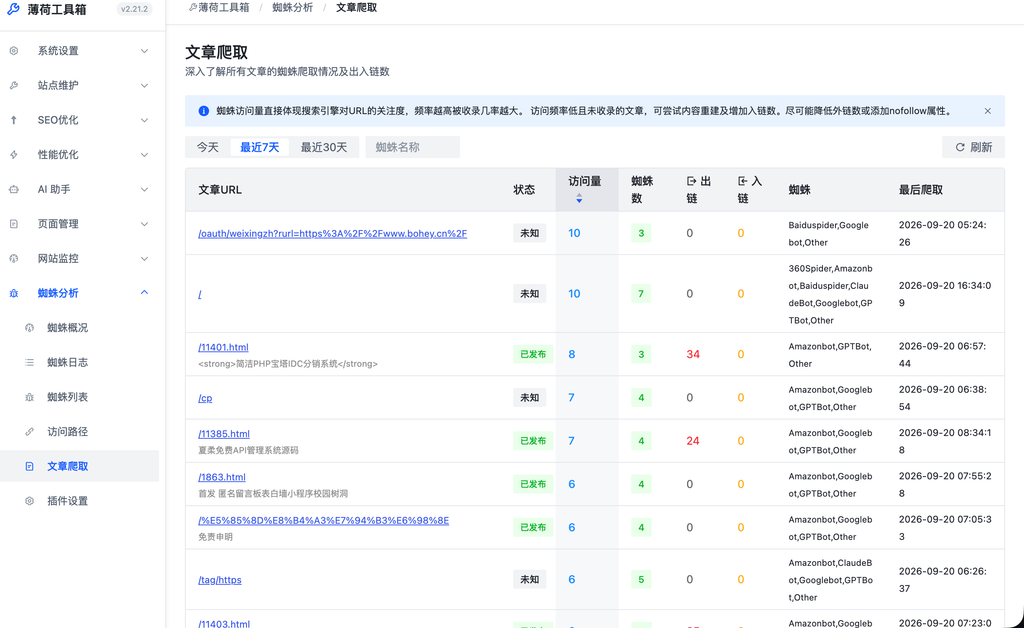The height and width of the screenshot is (628, 1024).
Task: Click the 站点维护 wrench icon
Action: point(14,86)
